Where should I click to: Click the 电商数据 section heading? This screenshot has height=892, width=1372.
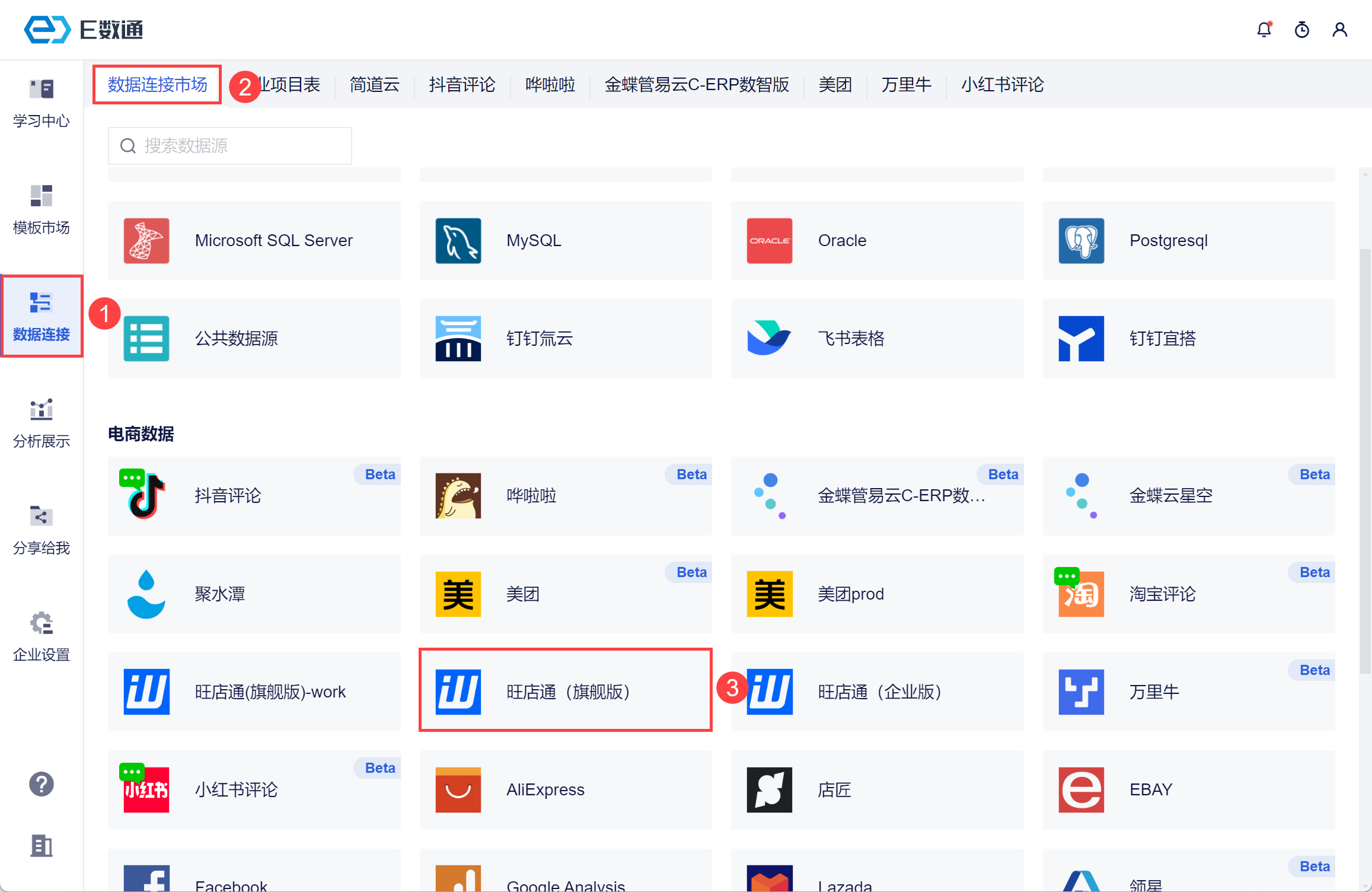141,434
